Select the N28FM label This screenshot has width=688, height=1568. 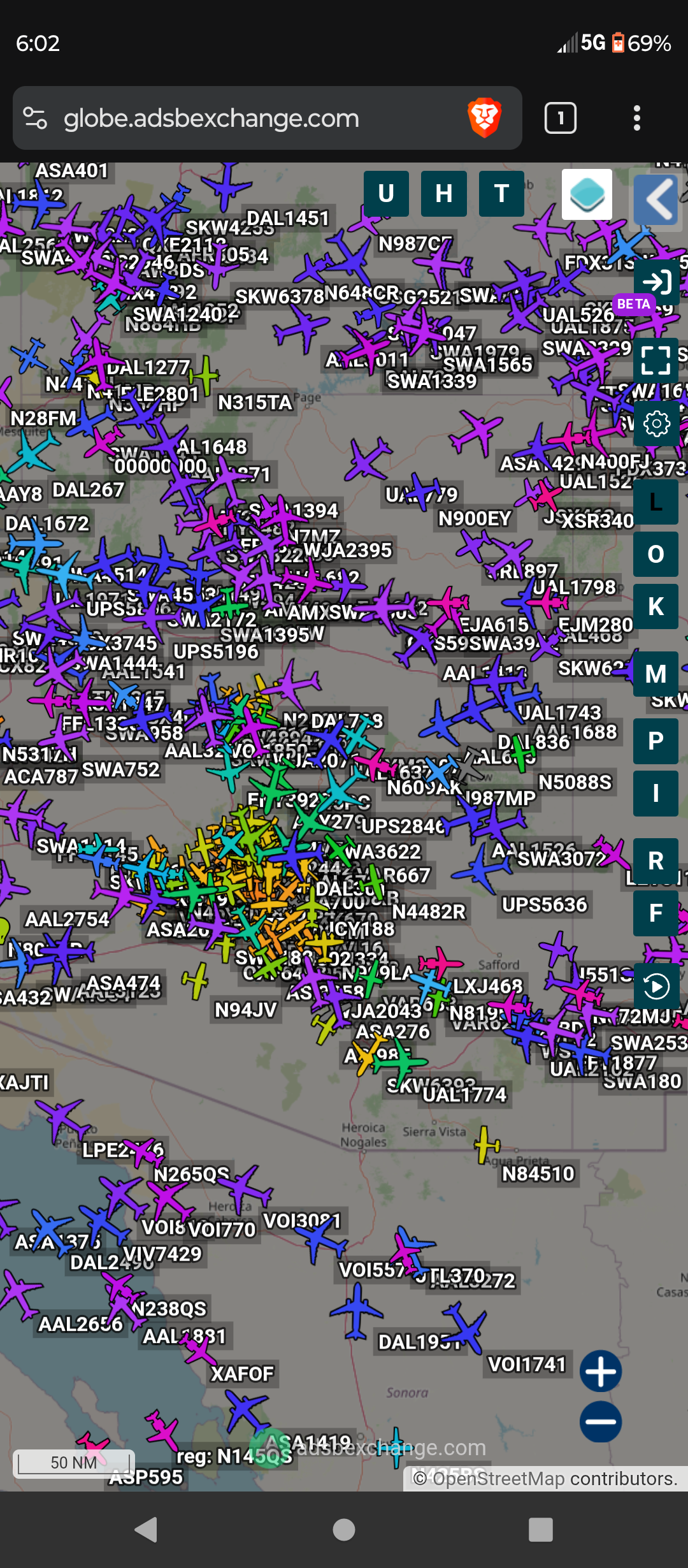coord(43,418)
